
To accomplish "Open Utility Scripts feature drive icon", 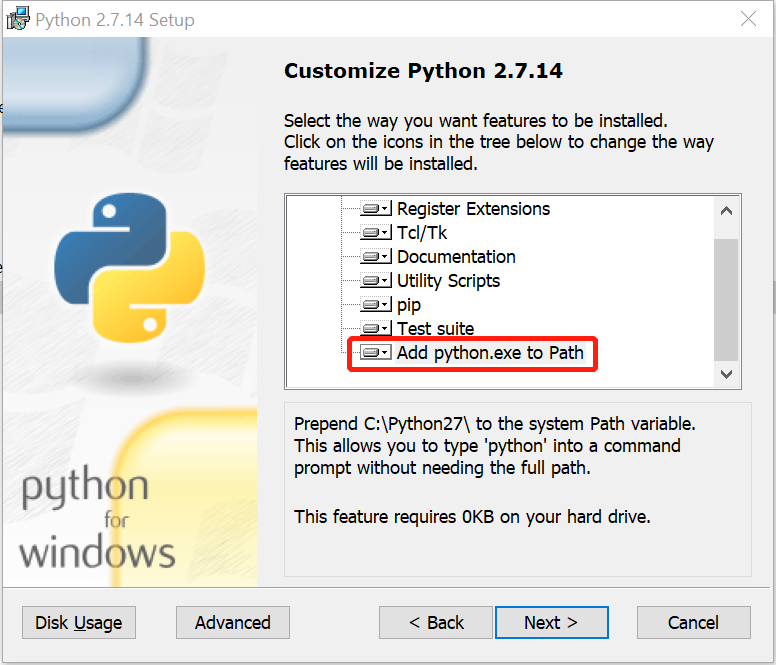I will pyautogui.click(x=376, y=281).
